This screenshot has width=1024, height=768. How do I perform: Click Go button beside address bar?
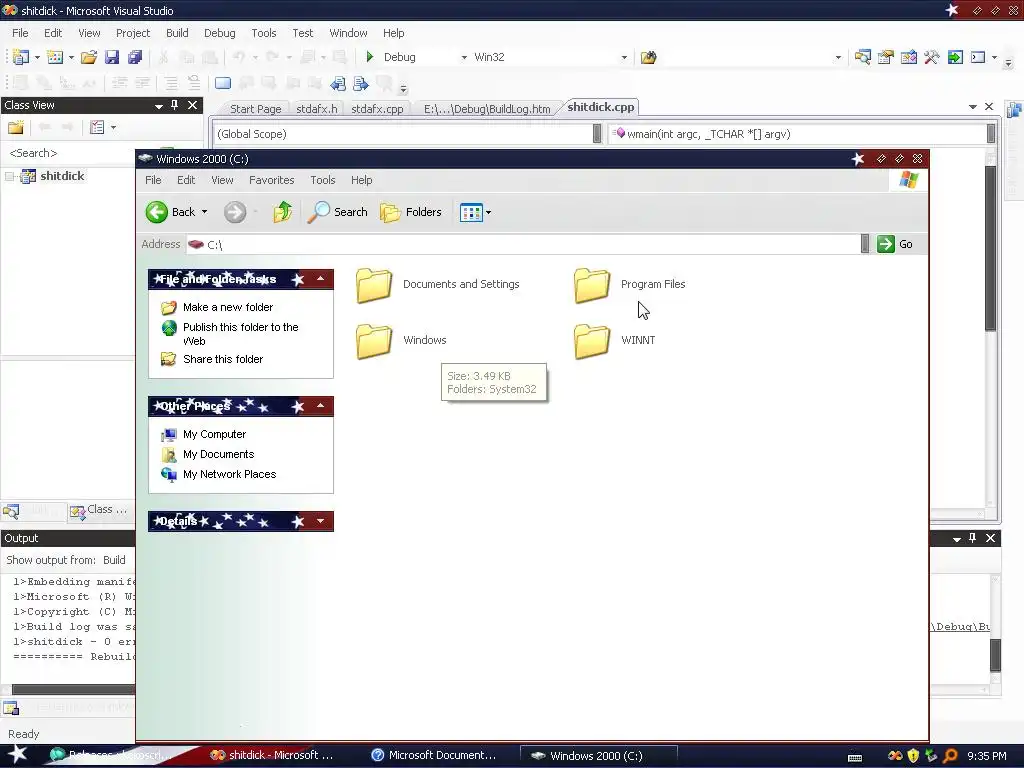click(896, 244)
